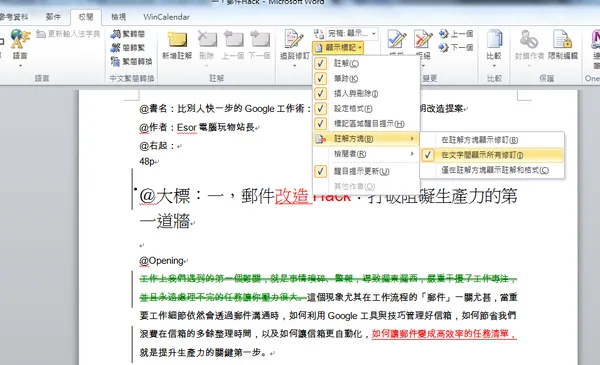
Task: Click the 語言 language globe icon
Action: point(20,45)
